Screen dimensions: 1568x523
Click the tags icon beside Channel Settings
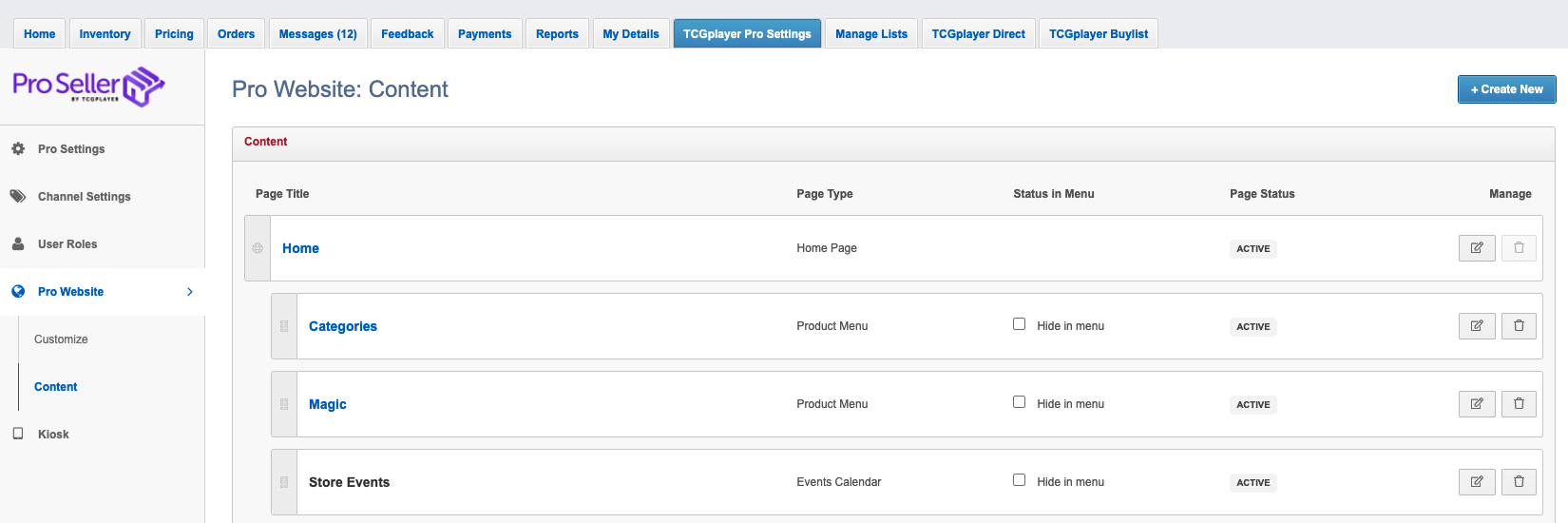(18, 197)
